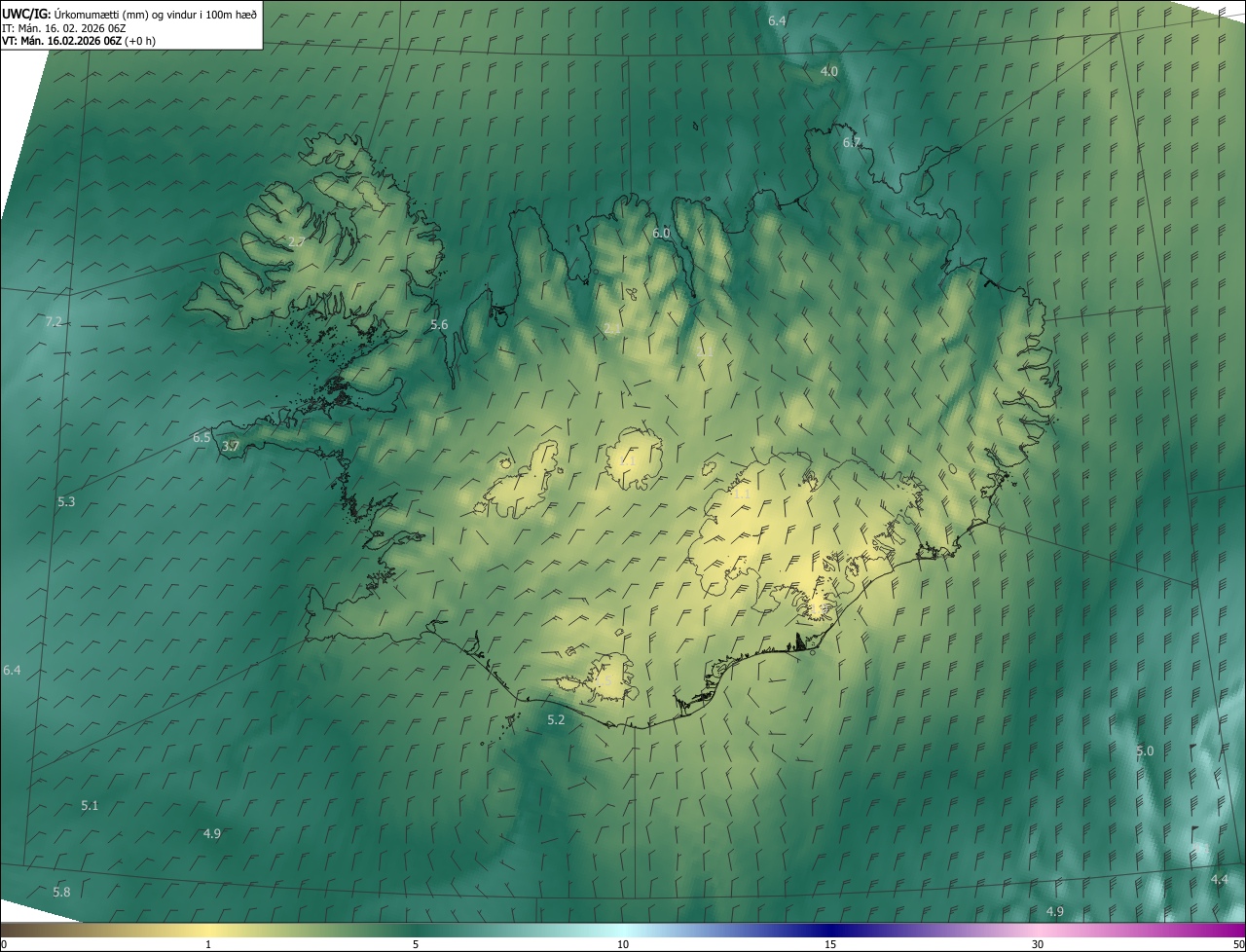Click the 5.3 value label in the west
1246x952 pixels.
point(66,502)
